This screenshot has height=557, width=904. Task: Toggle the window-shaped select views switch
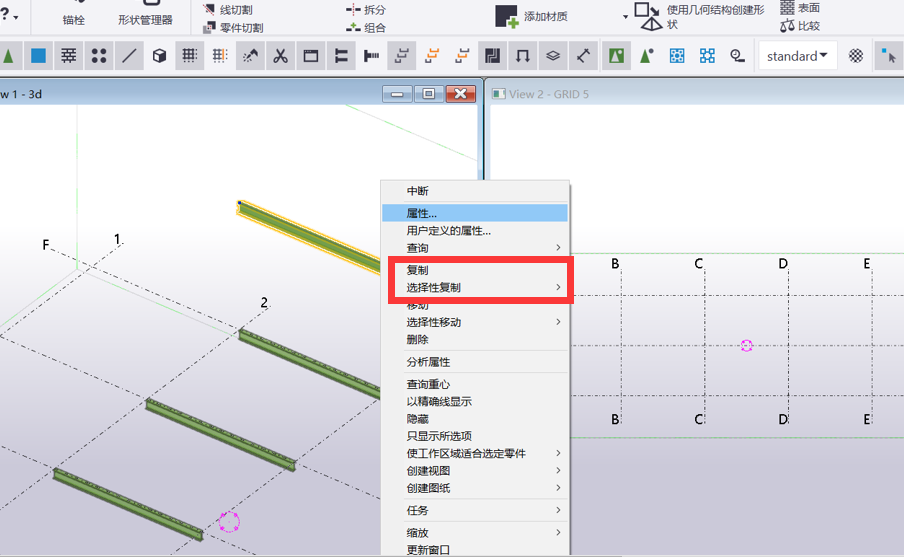(x=311, y=56)
